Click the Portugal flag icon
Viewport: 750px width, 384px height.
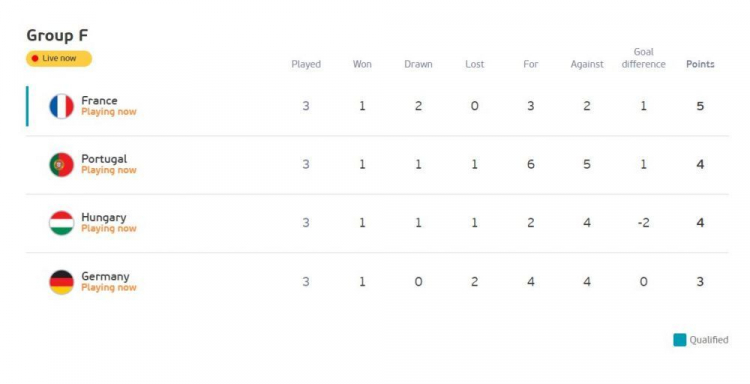[x=62, y=165]
